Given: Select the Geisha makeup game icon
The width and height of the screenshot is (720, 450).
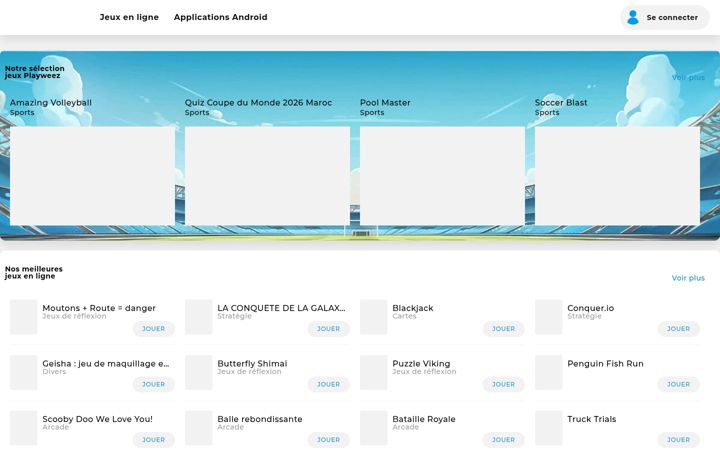Looking at the screenshot, I should (23, 372).
